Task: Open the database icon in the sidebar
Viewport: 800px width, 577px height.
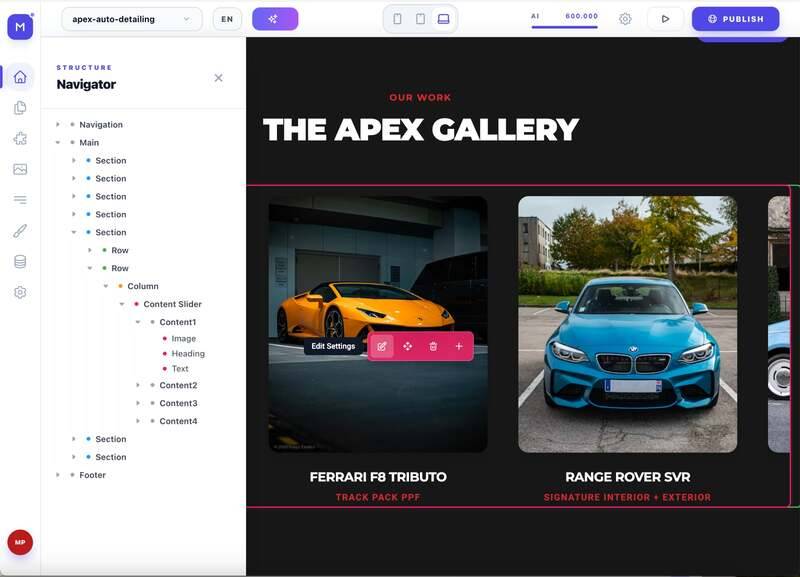Action: coord(20,262)
